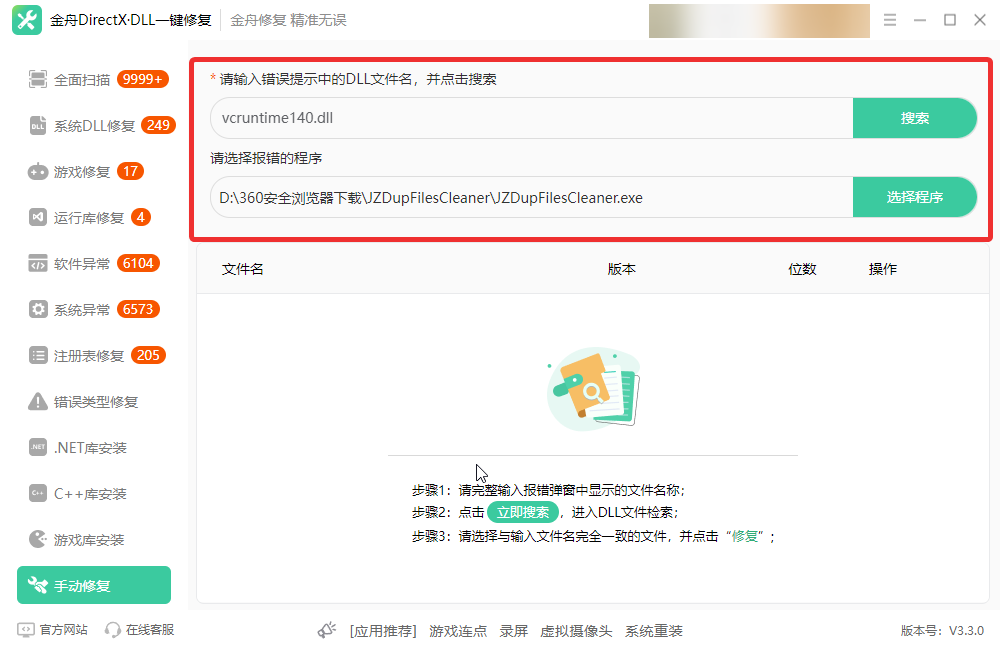Open 错误类型修复 section
Screen dimensions: 1000x650
[x=93, y=401]
